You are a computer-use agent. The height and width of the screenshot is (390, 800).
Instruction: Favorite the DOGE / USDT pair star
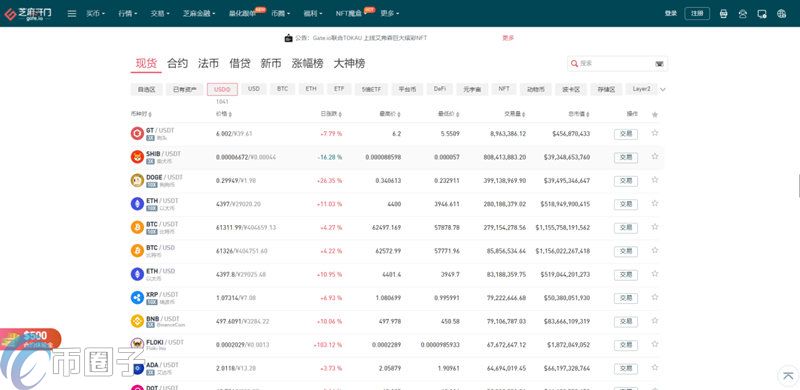[655, 180]
